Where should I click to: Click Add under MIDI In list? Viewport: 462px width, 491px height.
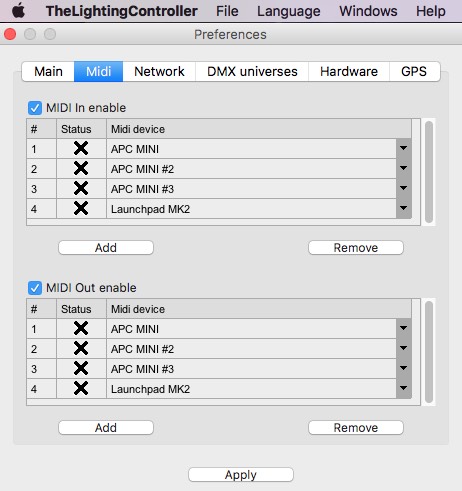[106, 248]
